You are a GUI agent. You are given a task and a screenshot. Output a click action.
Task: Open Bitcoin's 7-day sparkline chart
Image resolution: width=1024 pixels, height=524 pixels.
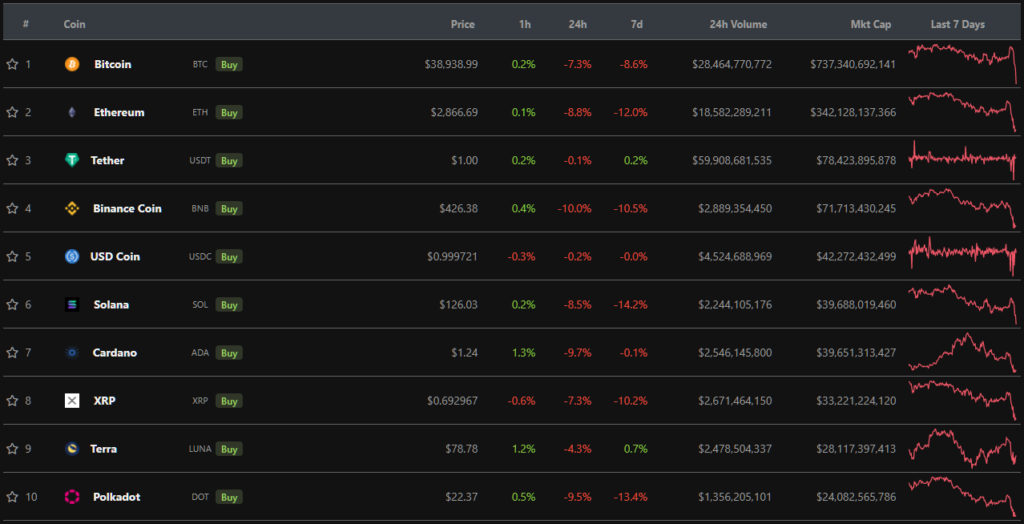click(962, 64)
